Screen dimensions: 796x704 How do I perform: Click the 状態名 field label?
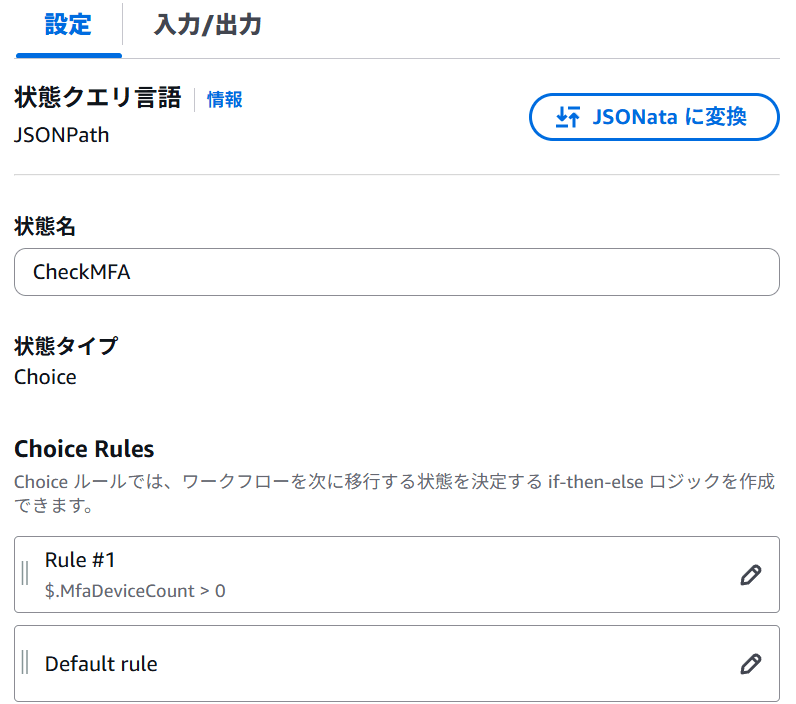pyautogui.click(x=45, y=227)
